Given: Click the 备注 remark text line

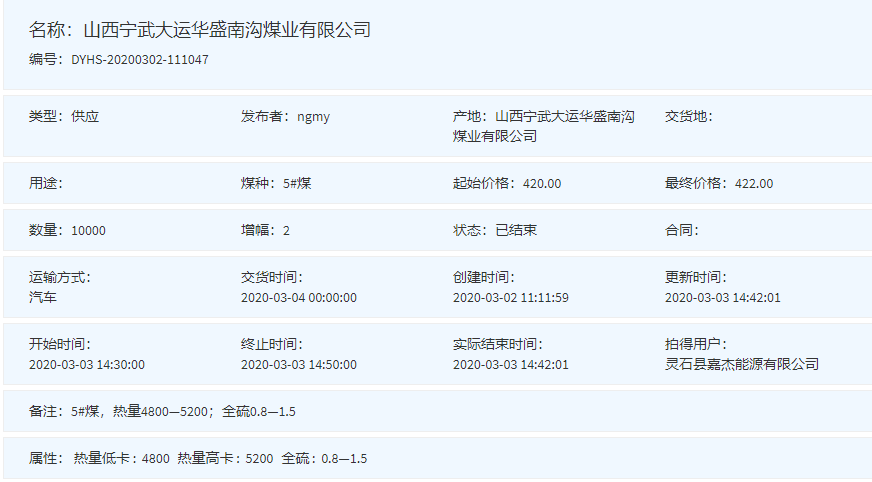Looking at the screenshot, I should pyautogui.click(x=162, y=411).
